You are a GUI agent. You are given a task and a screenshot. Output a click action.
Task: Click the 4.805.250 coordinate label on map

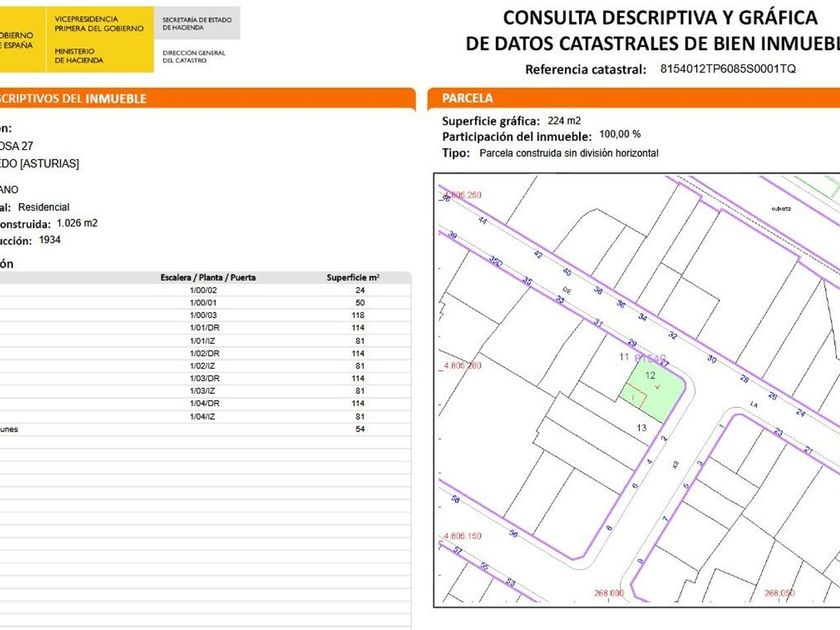tap(462, 194)
